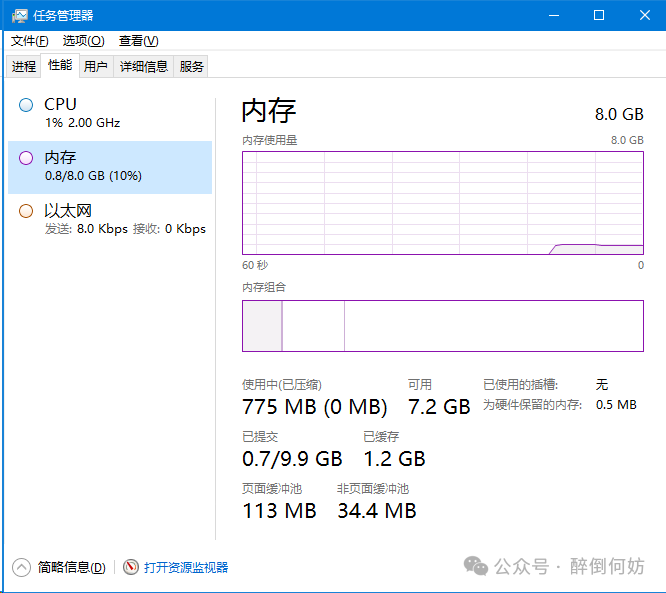Click the CPU circle indicator icon
Screen dimensions: 666x593
click(26, 105)
